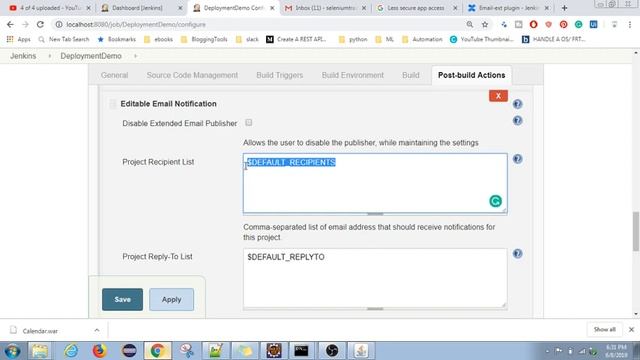Save the job configuration
Screen dimensions: 640x360
(122, 299)
